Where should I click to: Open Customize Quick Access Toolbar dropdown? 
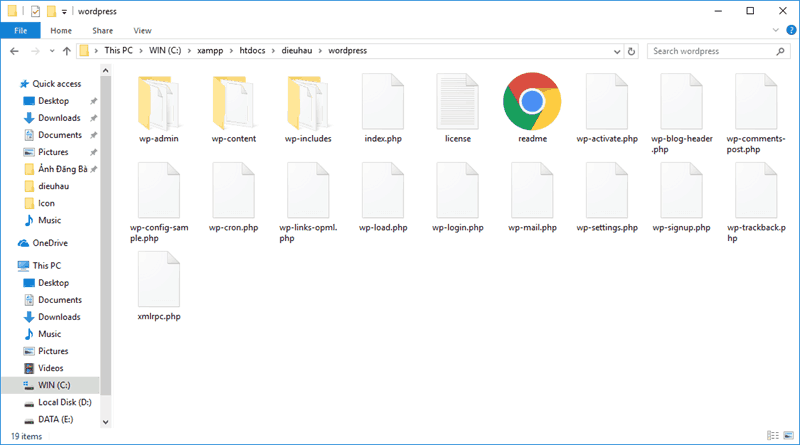click(x=64, y=12)
